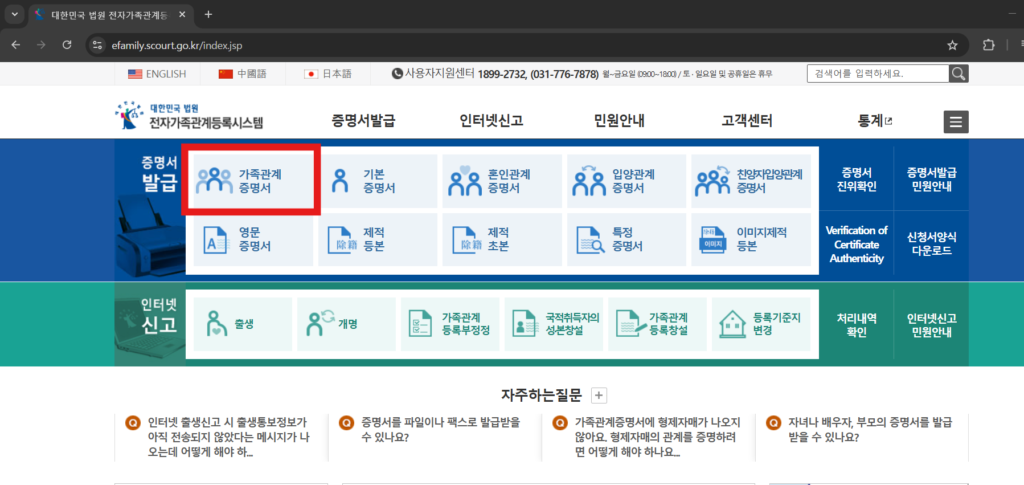Image resolution: width=1024 pixels, height=485 pixels.
Task: Click the search keyword input field
Action: click(x=877, y=73)
